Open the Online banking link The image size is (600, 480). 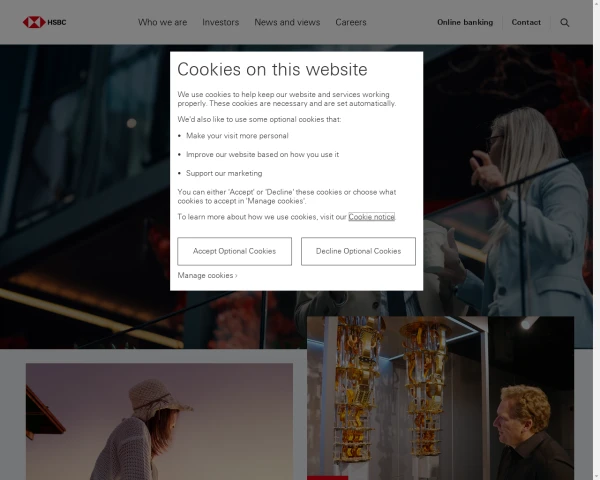pos(464,22)
